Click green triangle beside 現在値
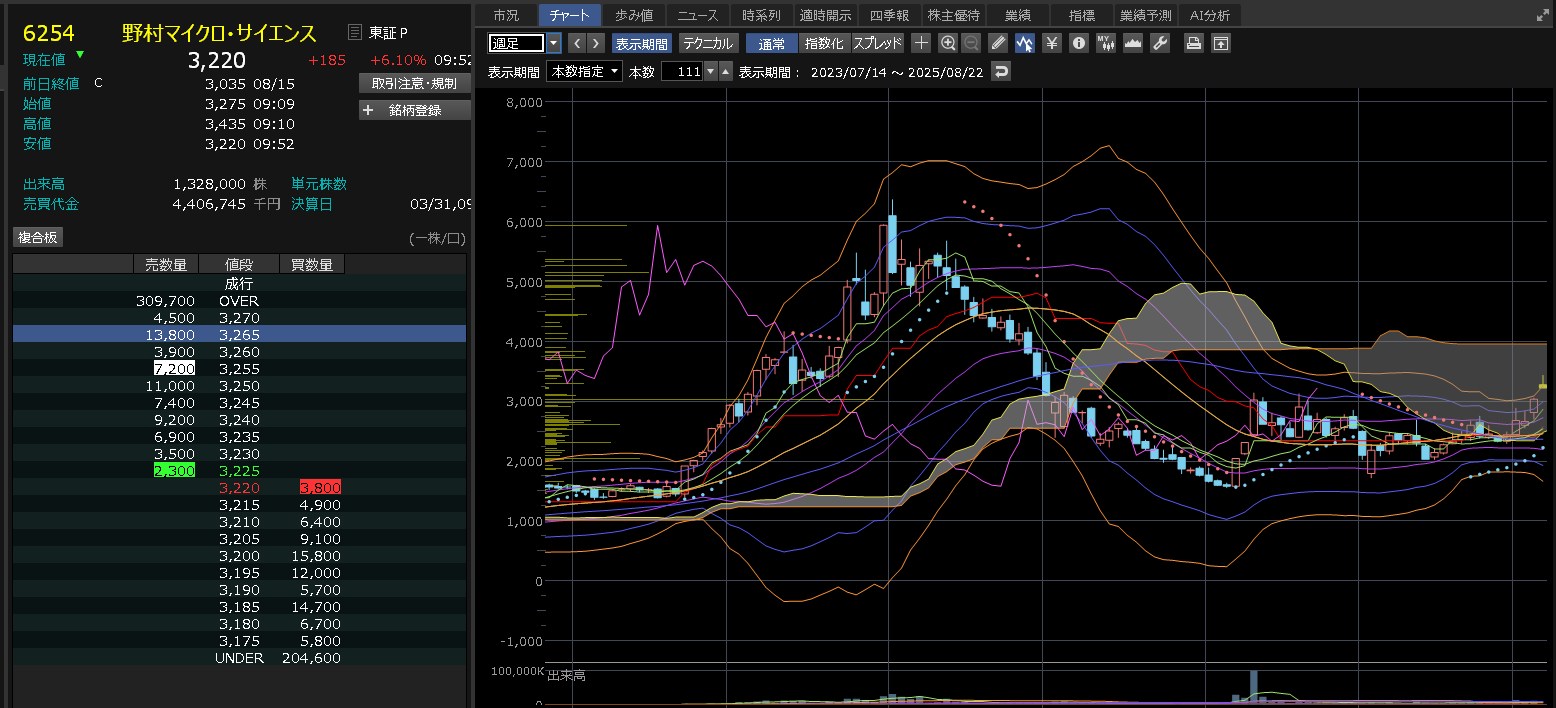This screenshot has width=1556, height=708. 80,54
